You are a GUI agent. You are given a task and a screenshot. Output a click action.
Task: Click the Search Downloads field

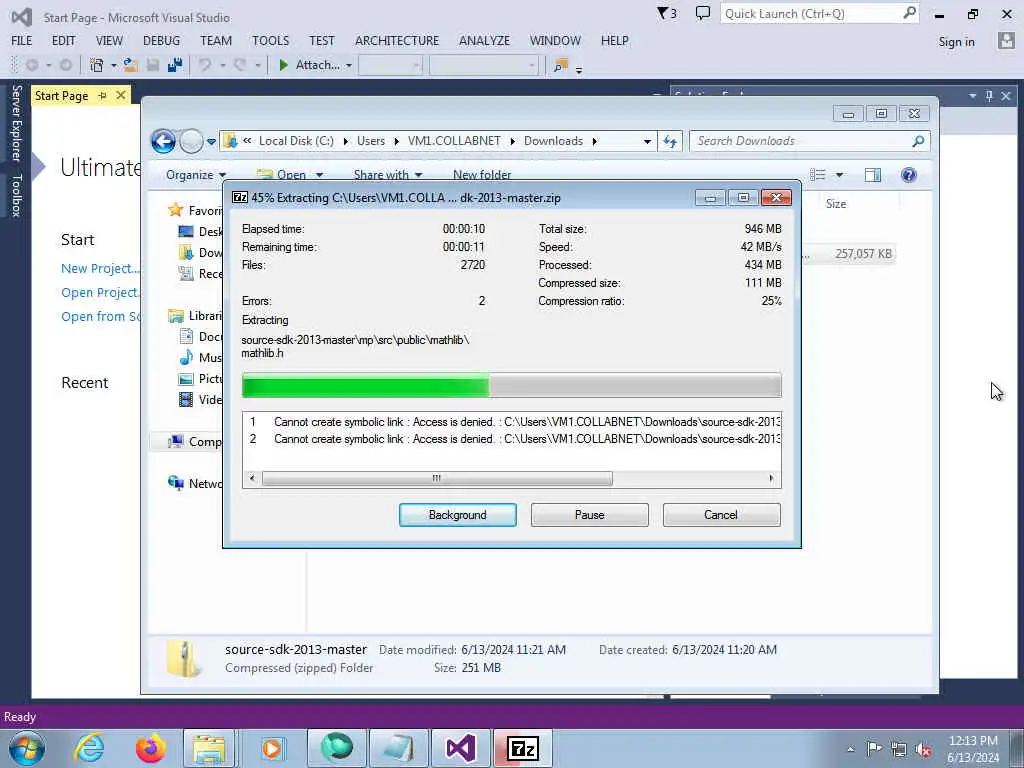click(810, 141)
